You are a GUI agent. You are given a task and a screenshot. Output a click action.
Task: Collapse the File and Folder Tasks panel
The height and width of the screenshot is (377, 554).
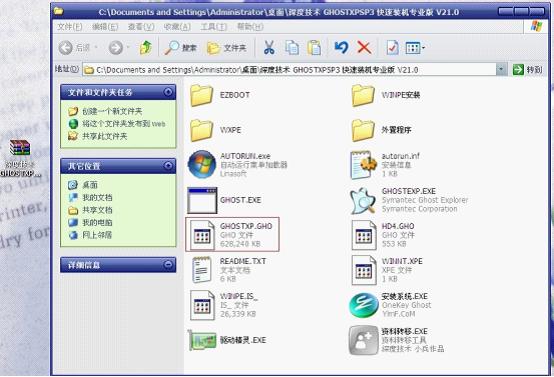click(168, 92)
